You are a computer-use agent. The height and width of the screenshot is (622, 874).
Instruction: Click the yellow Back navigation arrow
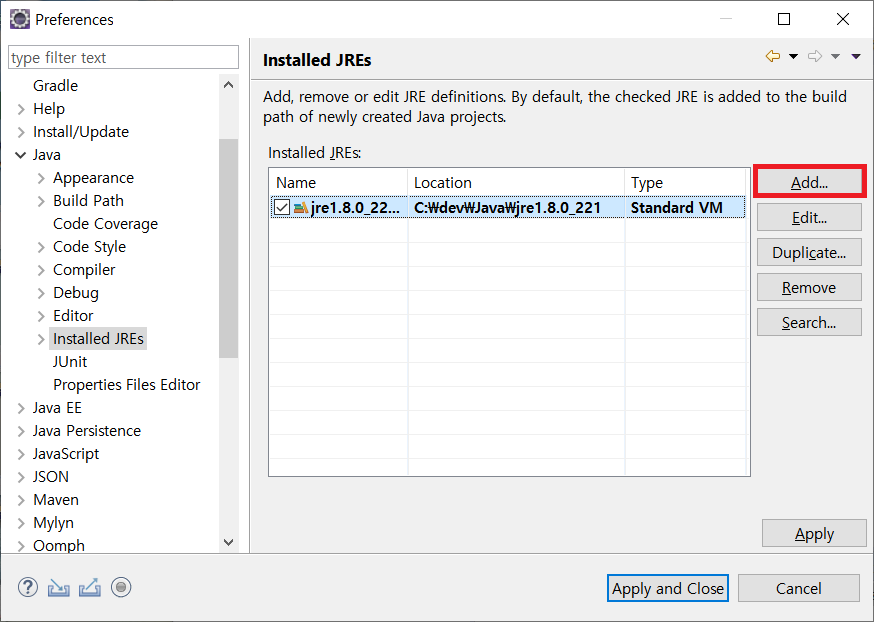[773, 56]
